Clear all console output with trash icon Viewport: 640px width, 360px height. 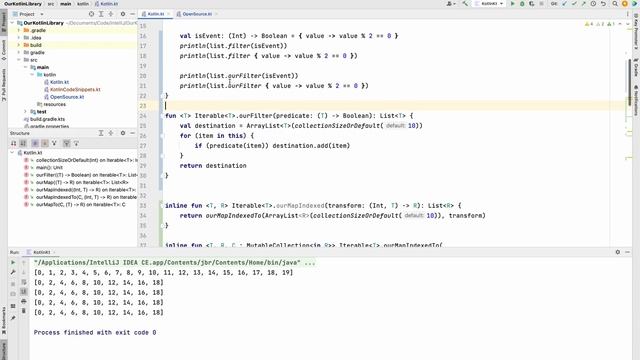pyautogui.click(x=24, y=311)
